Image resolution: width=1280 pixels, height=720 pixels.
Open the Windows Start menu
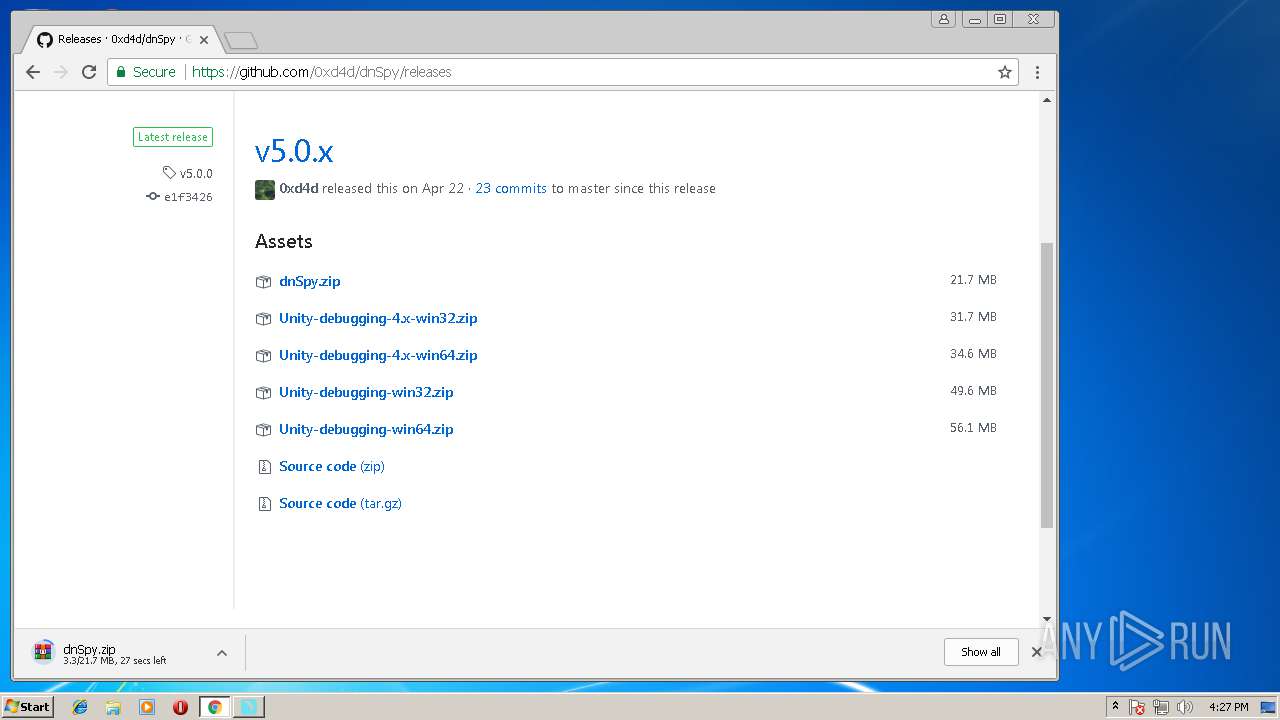tap(27, 706)
